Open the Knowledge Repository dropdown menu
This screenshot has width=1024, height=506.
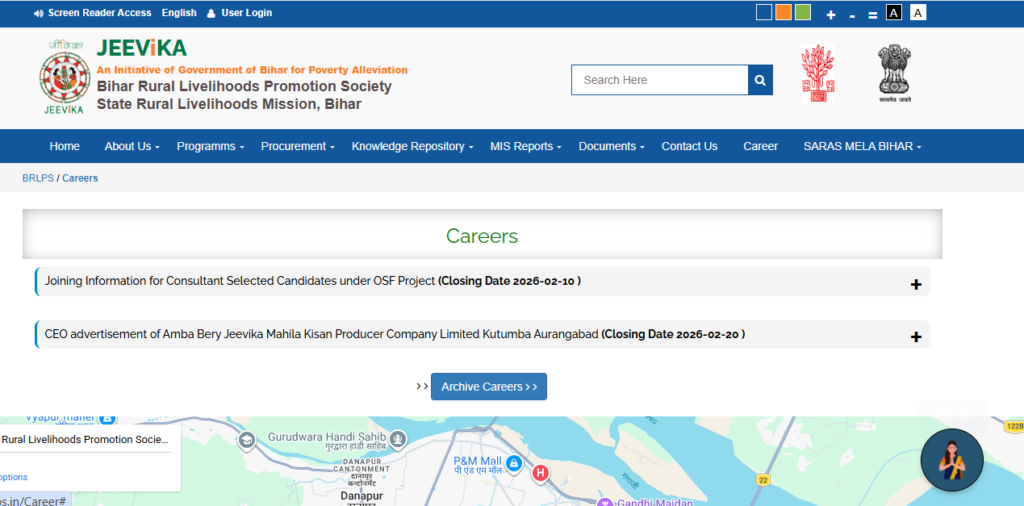pos(412,146)
